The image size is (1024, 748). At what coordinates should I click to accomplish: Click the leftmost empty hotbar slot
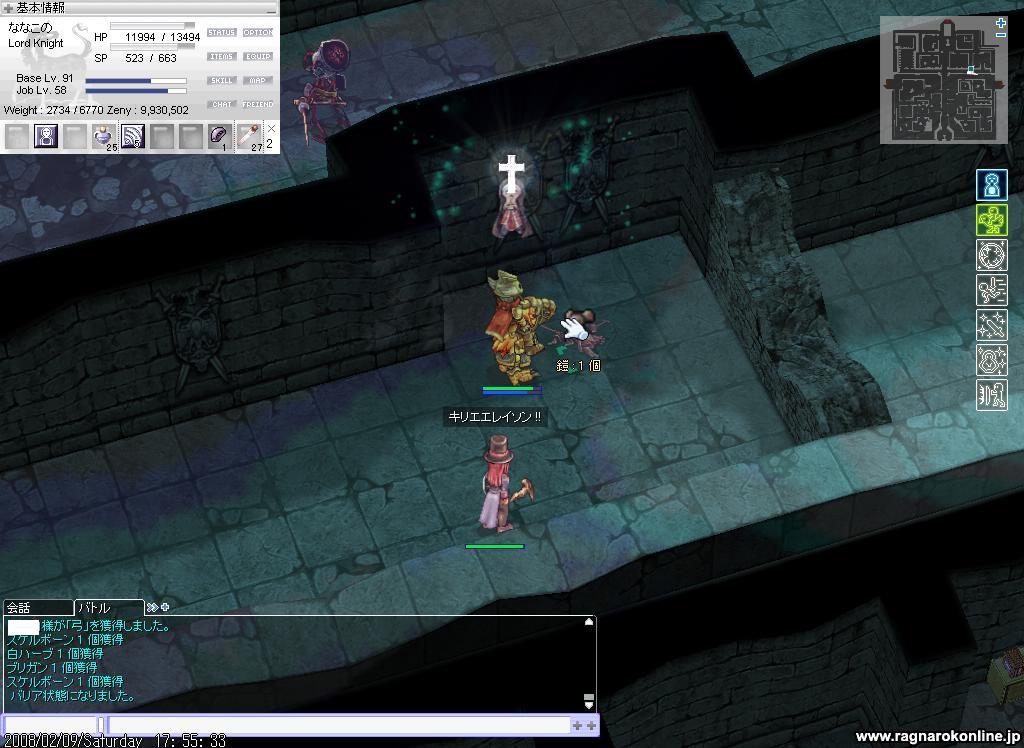click(17, 137)
